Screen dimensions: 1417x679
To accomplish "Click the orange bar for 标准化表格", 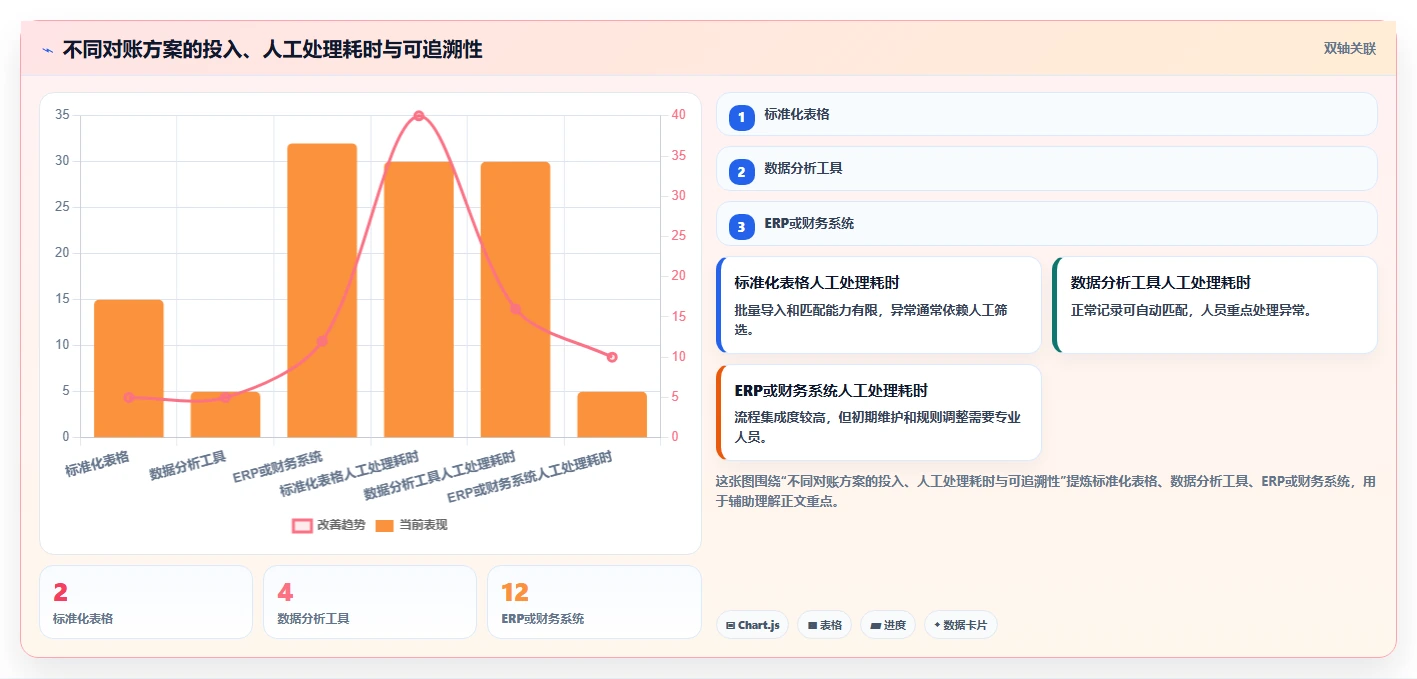I will [x=129, y=369].
